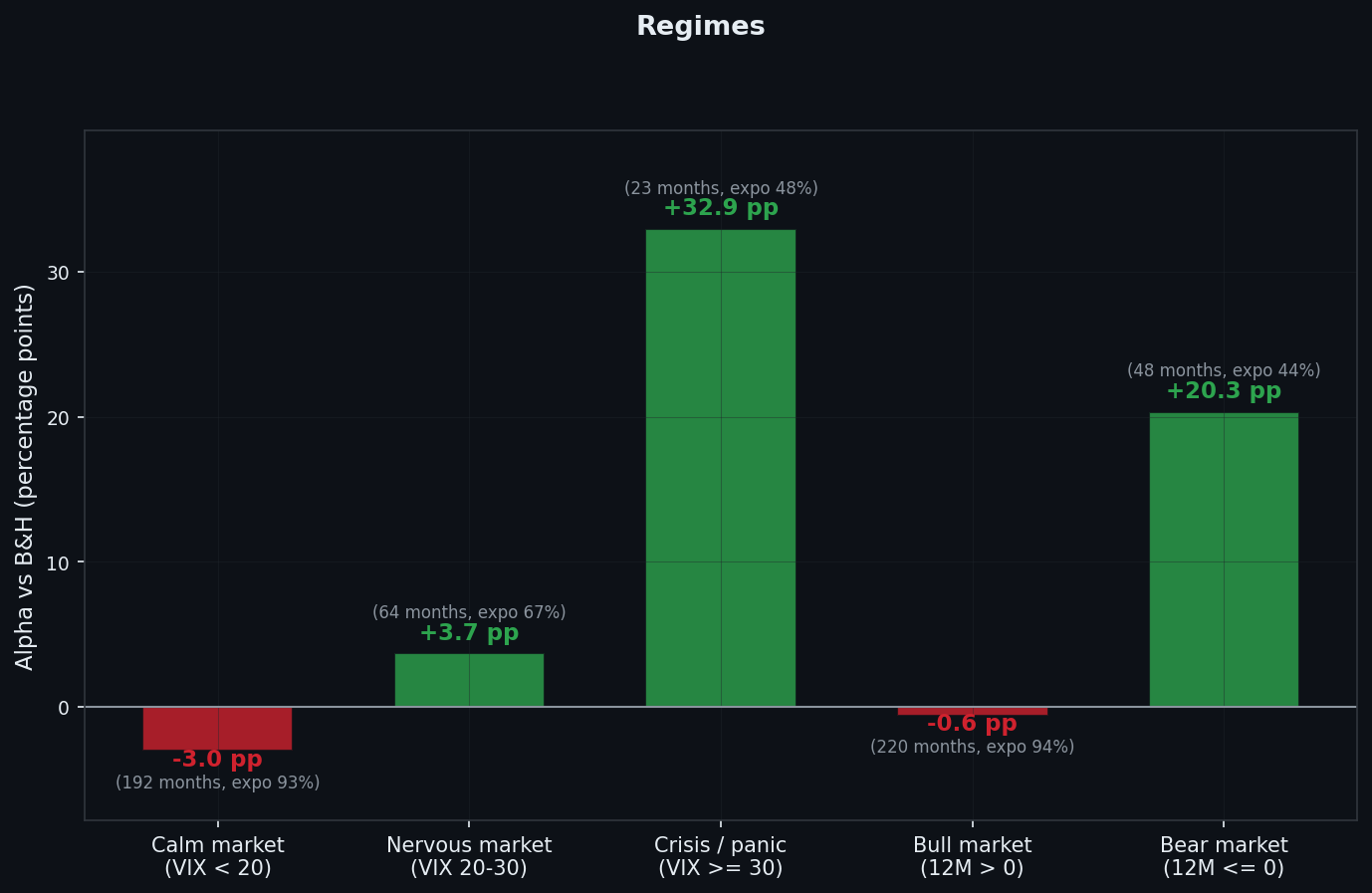Select the red Calm market bar
Image resolution: width=1372 pixels, height=893 pixels.
point(217,728)
